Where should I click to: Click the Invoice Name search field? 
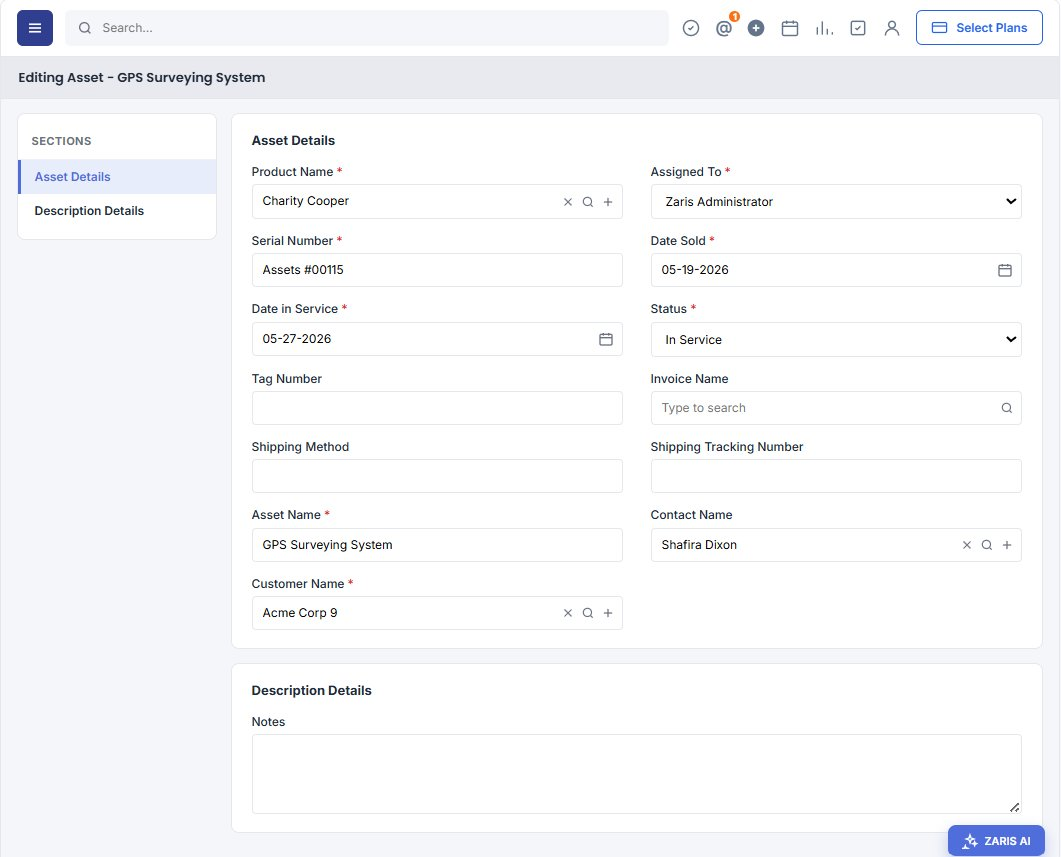(836, 408)
